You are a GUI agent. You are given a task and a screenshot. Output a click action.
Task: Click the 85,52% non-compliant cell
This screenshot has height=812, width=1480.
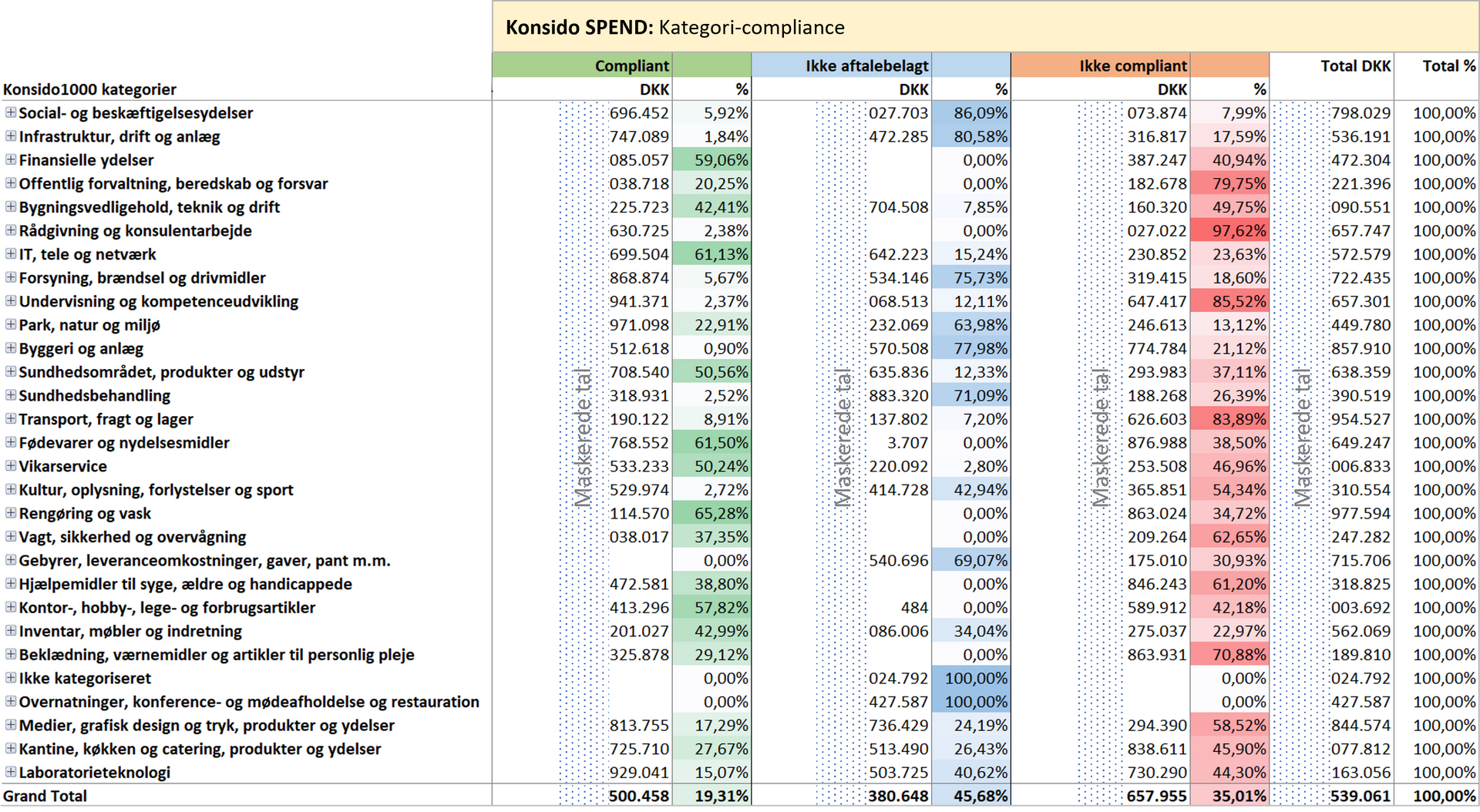[1229, 300]
